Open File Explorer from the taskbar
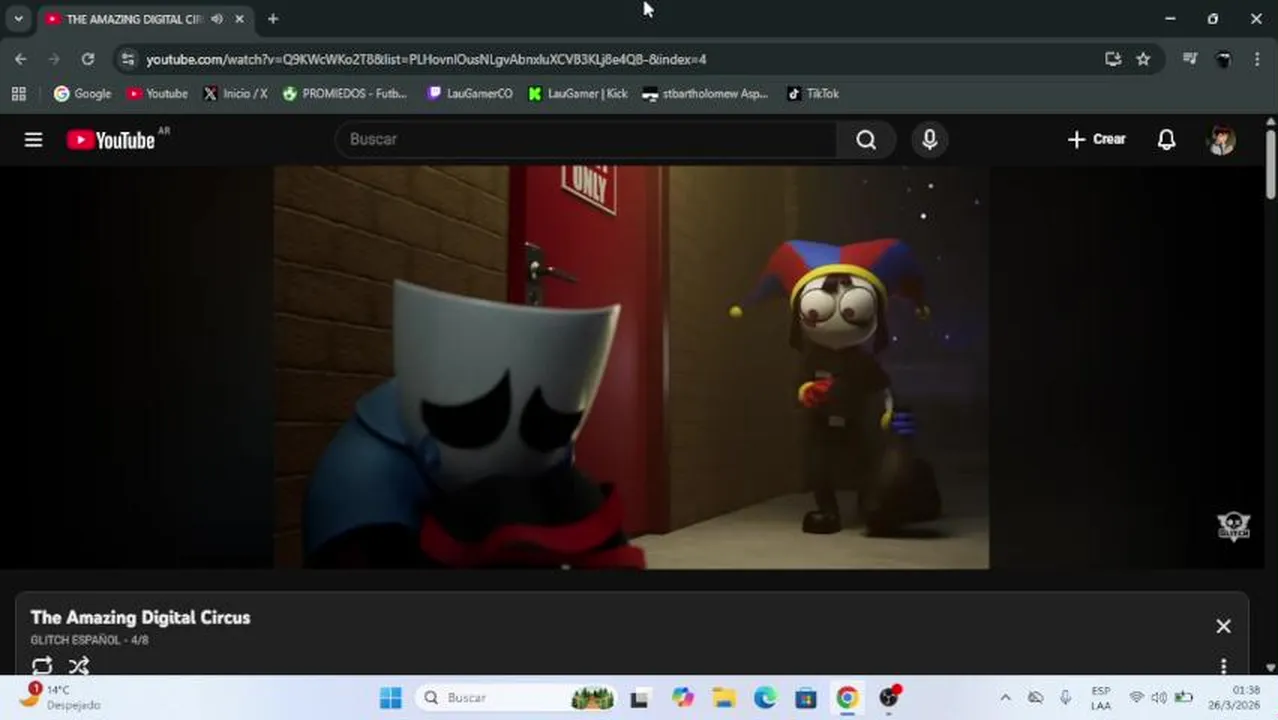1278x720 pixels. click(x=724, y=697)
